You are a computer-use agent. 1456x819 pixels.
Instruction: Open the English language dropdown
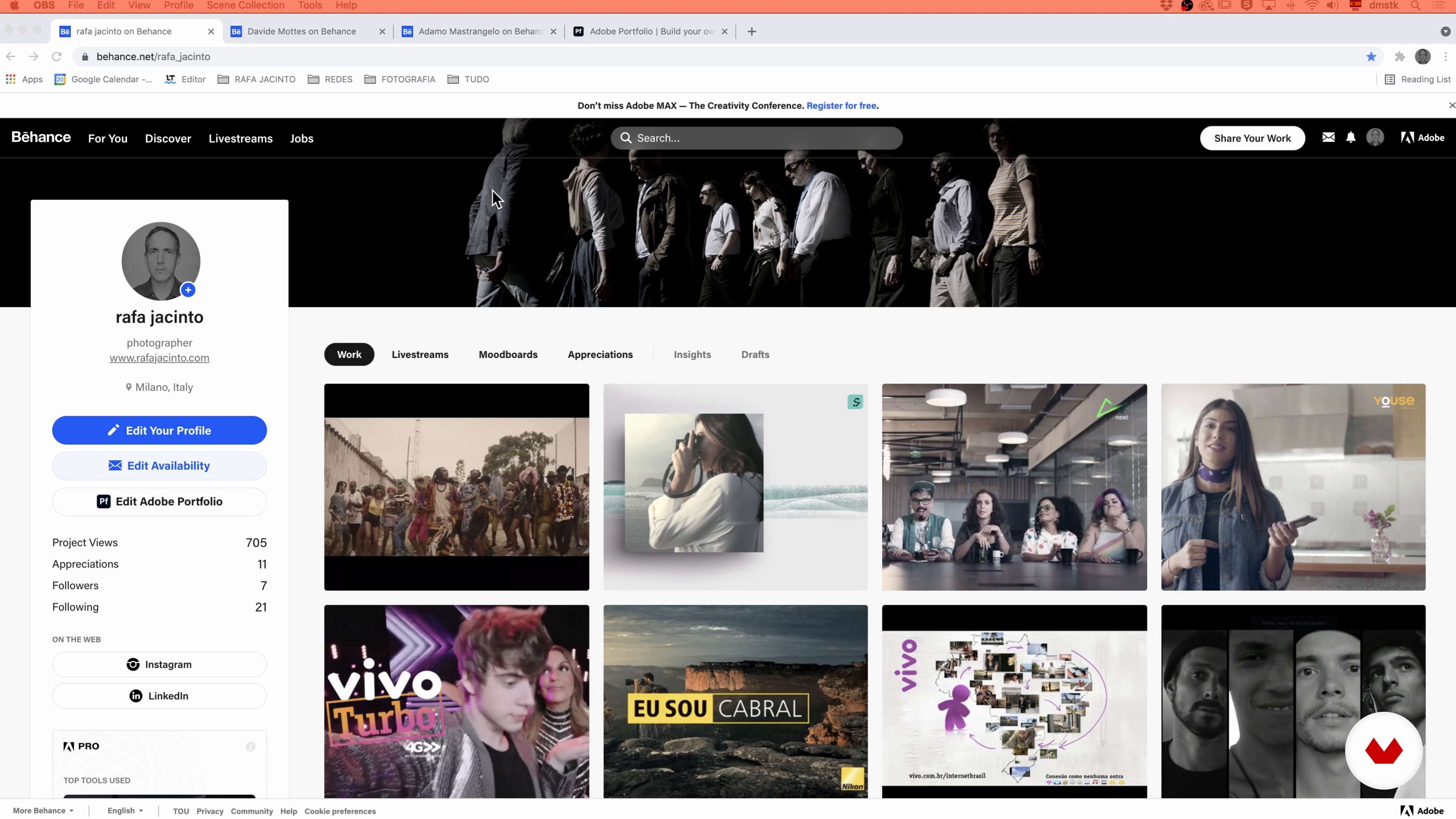(x=125, y=811)
